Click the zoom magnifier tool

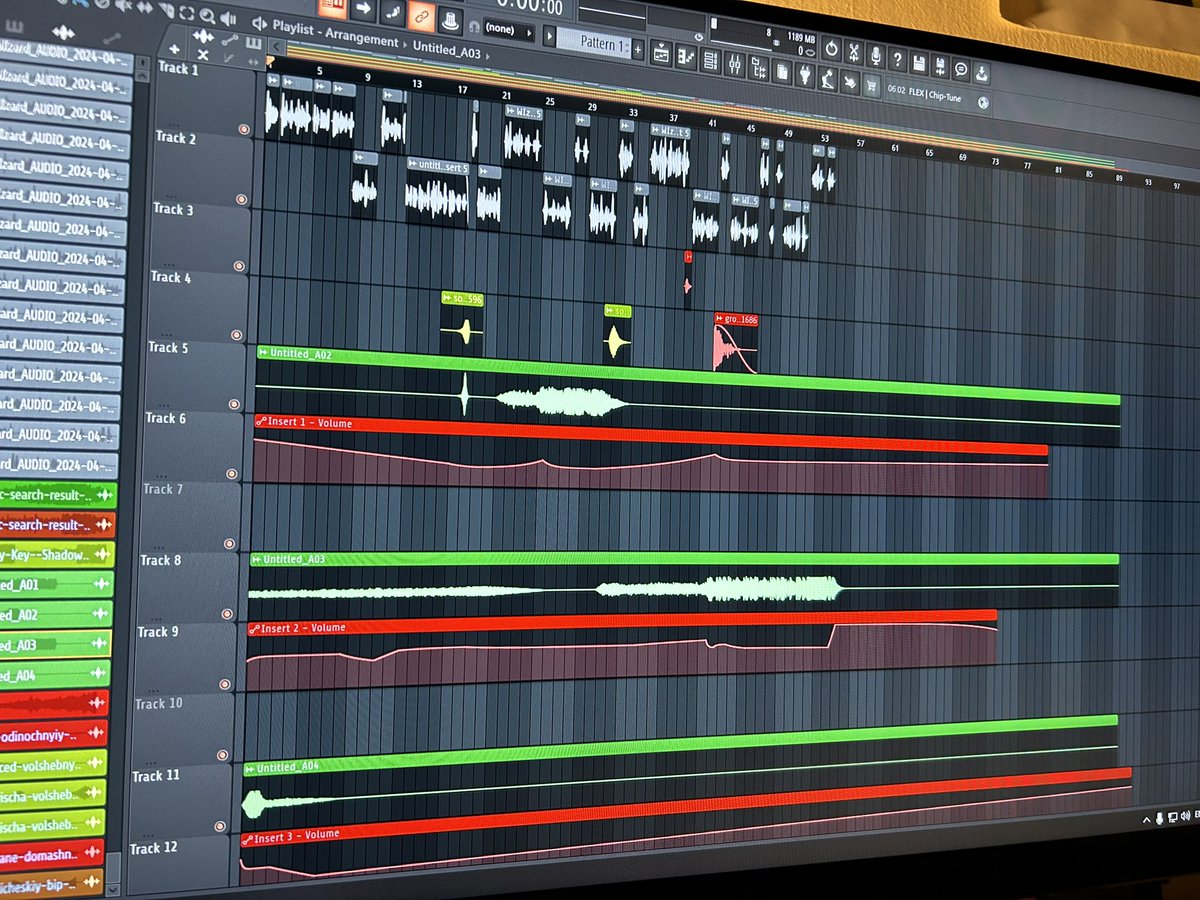pos(207,15)
